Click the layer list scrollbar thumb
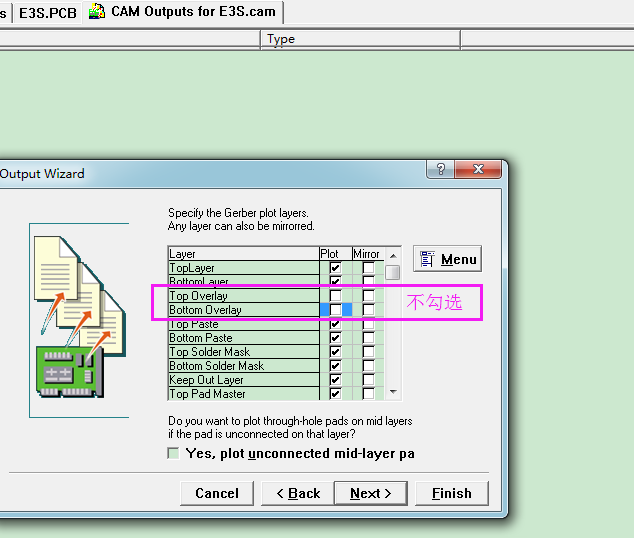 392,272
